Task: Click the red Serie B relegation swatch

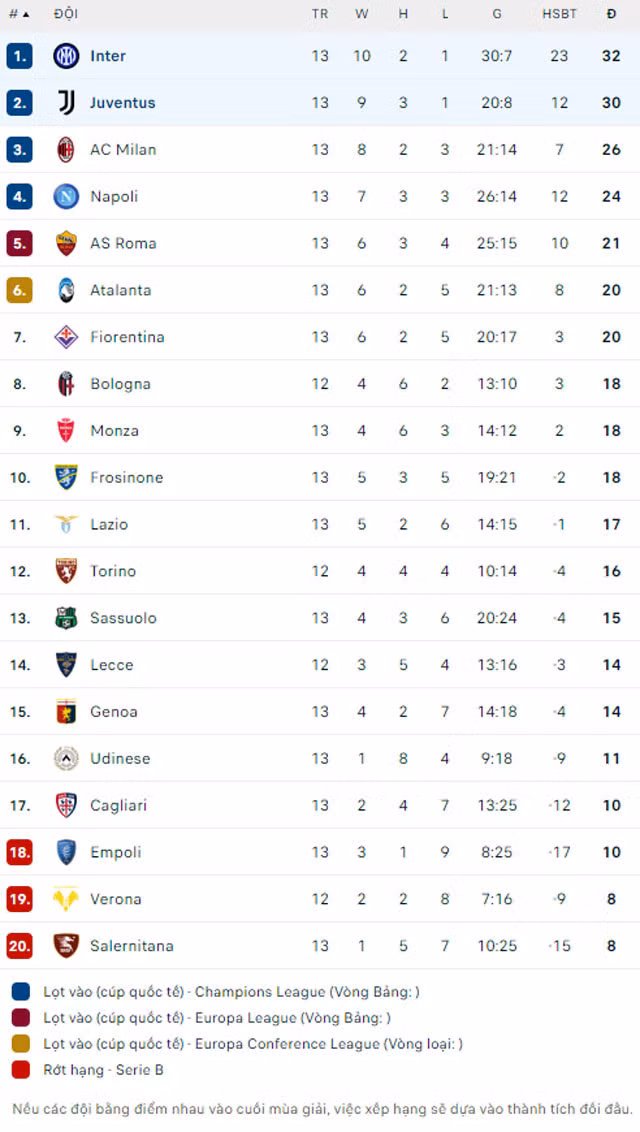Action: coord(21,1070)
